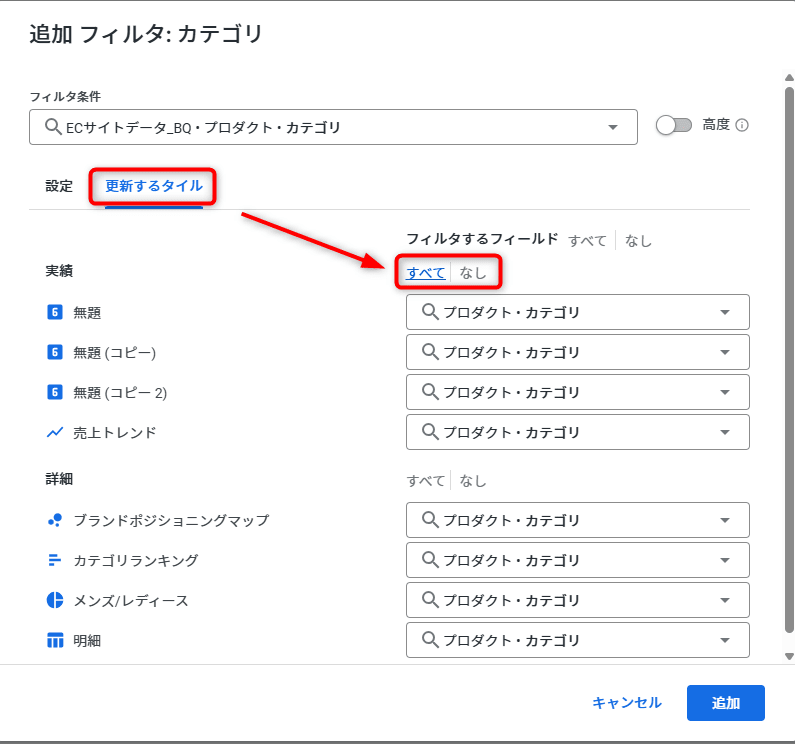795x744 pixels.
Task: Click single-value icon beside 無題 (コピー)
Action: click(55, 352)
